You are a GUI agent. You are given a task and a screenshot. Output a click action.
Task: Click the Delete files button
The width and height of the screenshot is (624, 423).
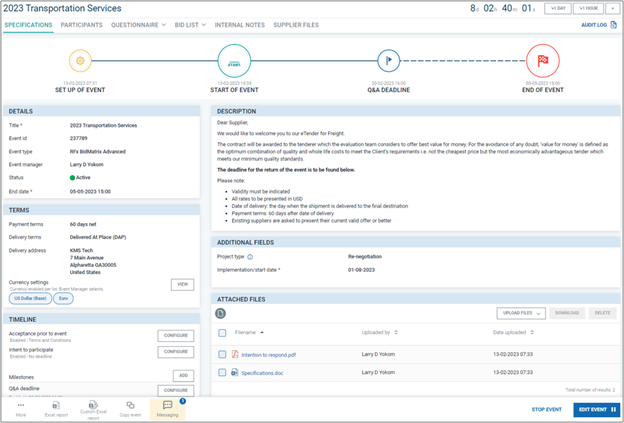tap(603, 313)
